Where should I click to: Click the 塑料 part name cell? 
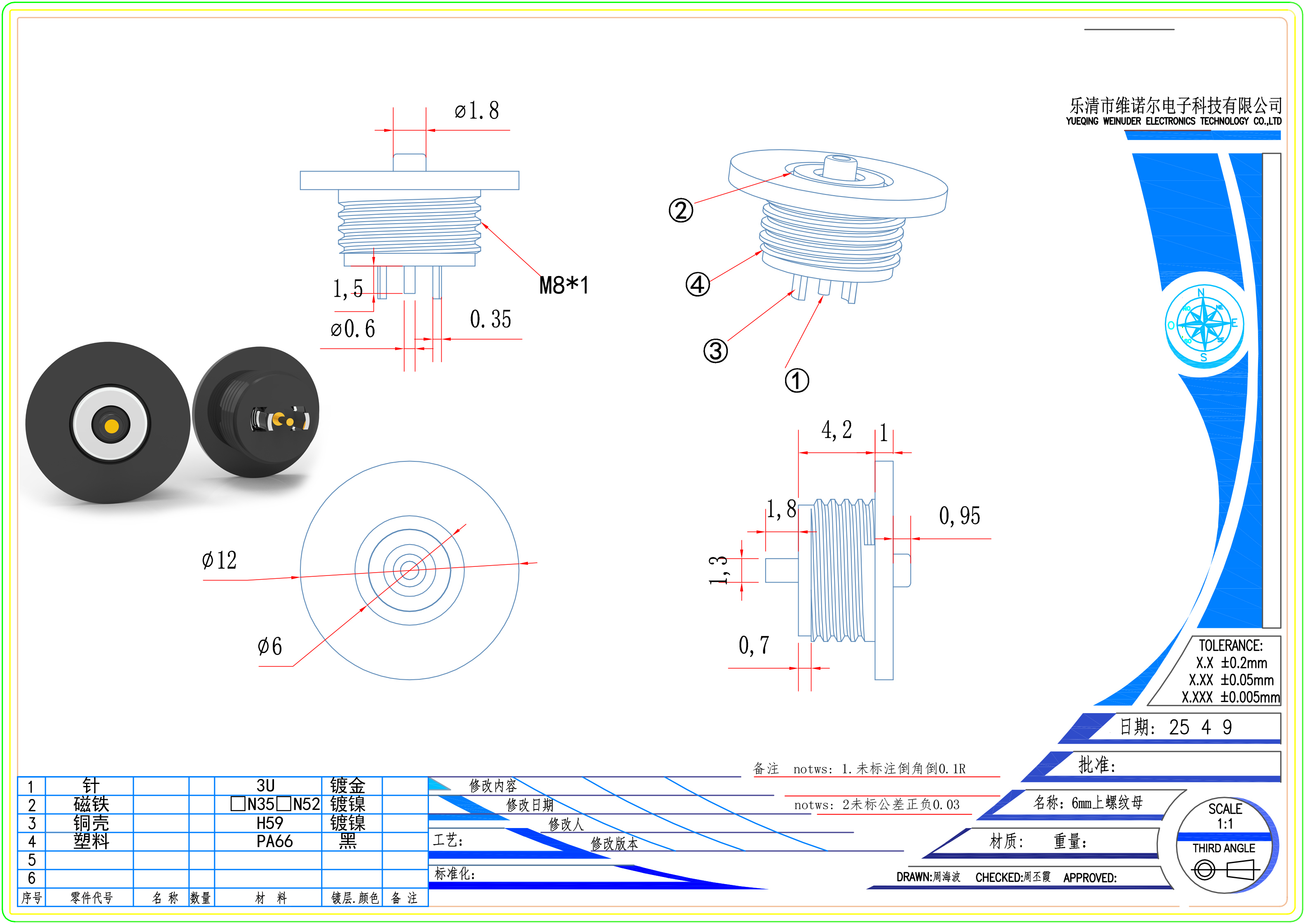tap(89, 842)
